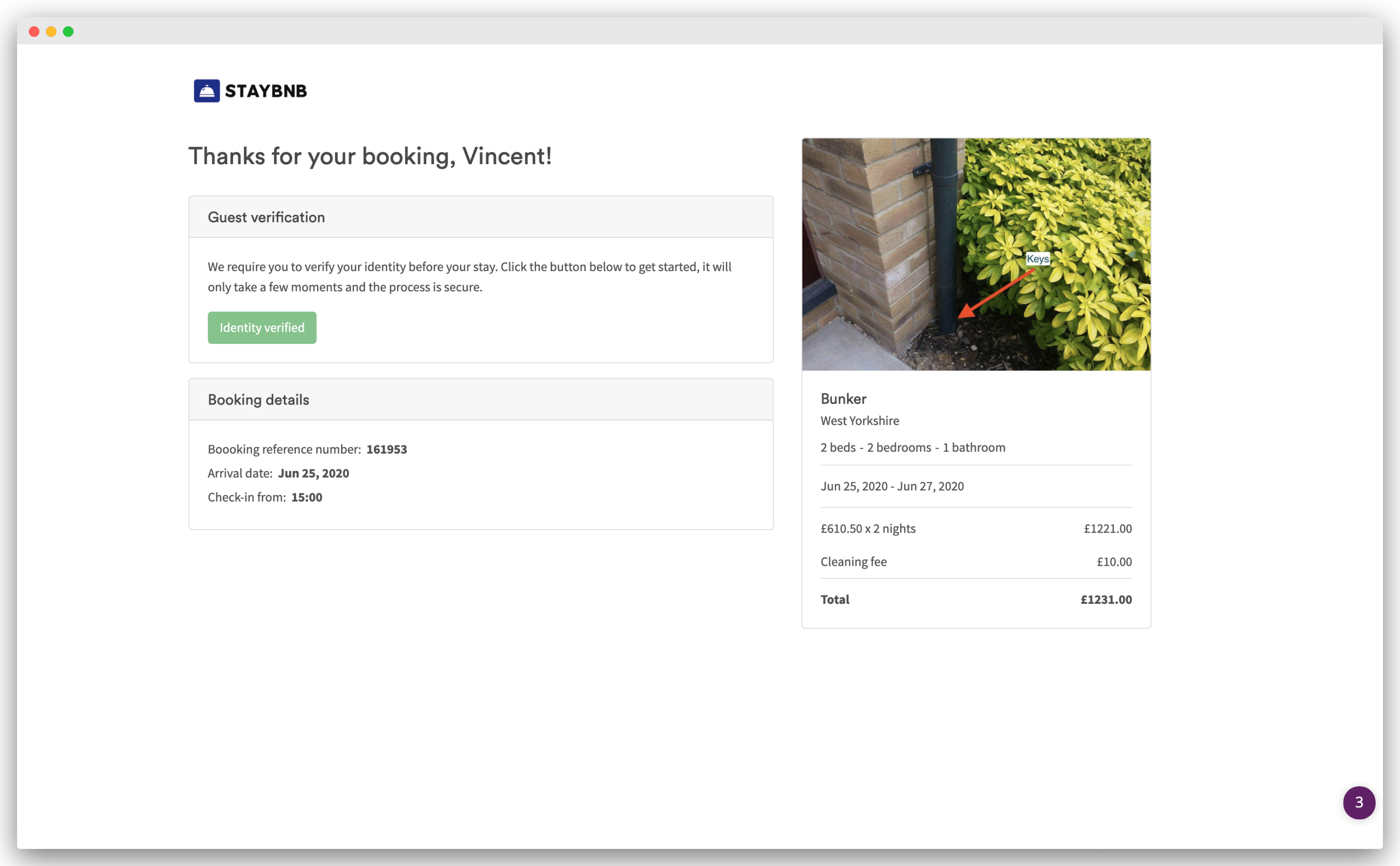Click the Keys label in the photo
Image resolution: width=1400 pixels, height=866 pixels.
click(x=1038, y=259)
